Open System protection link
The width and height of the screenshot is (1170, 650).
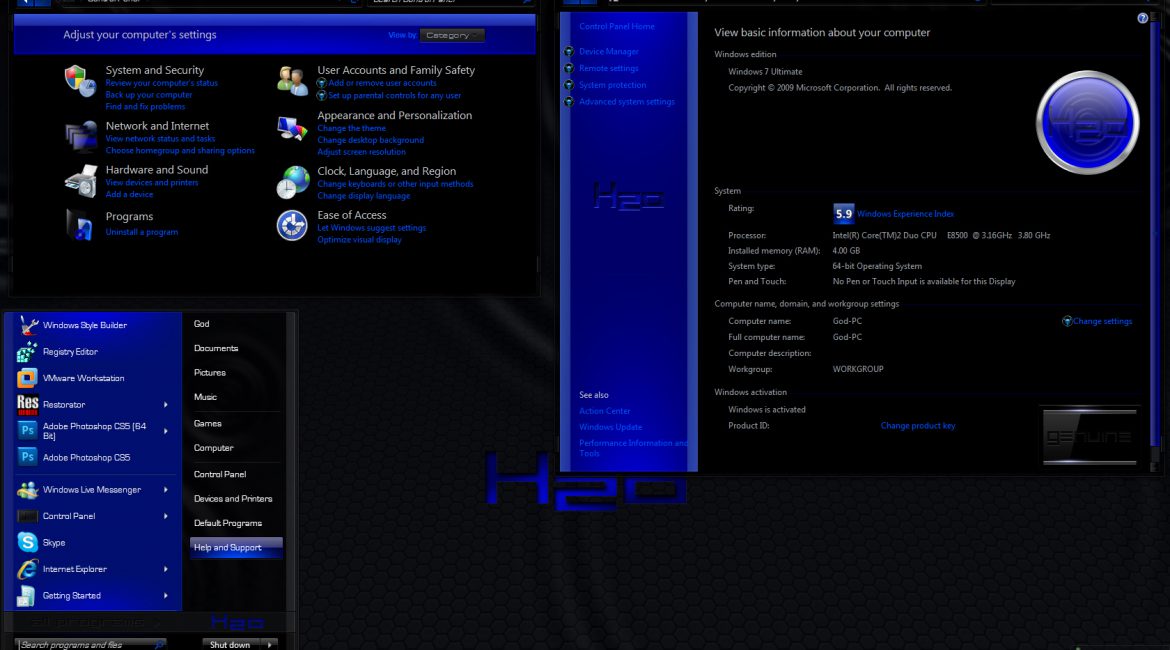(613, 85)
